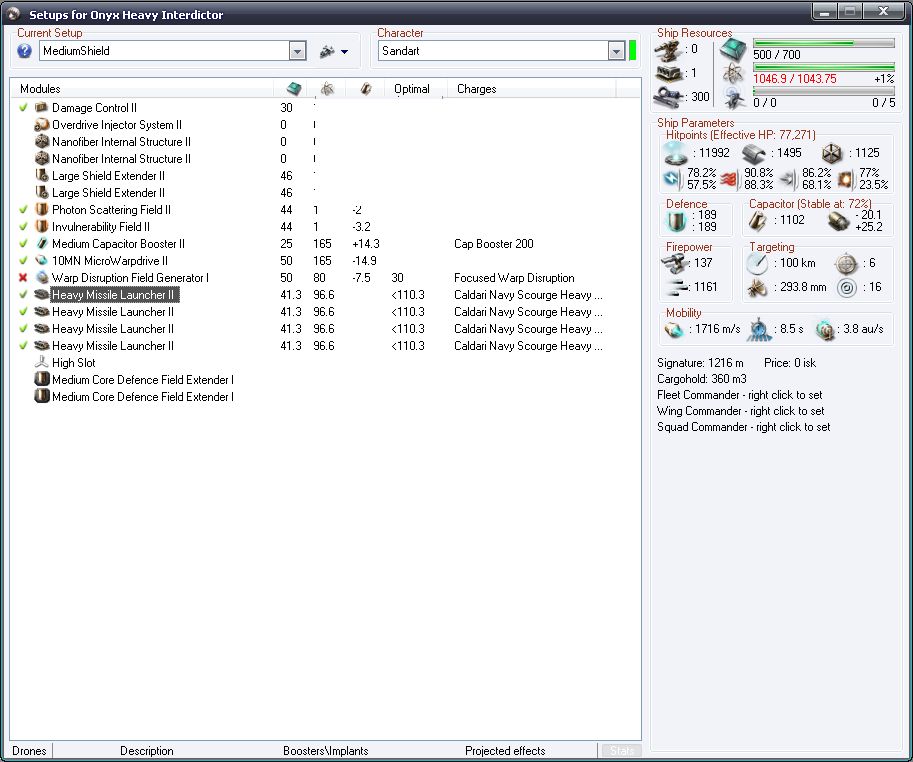Click the Damage Control II module icon
The height and width of the screenshot is (762, 913).
pyautogui.click(x=41, y=108)
